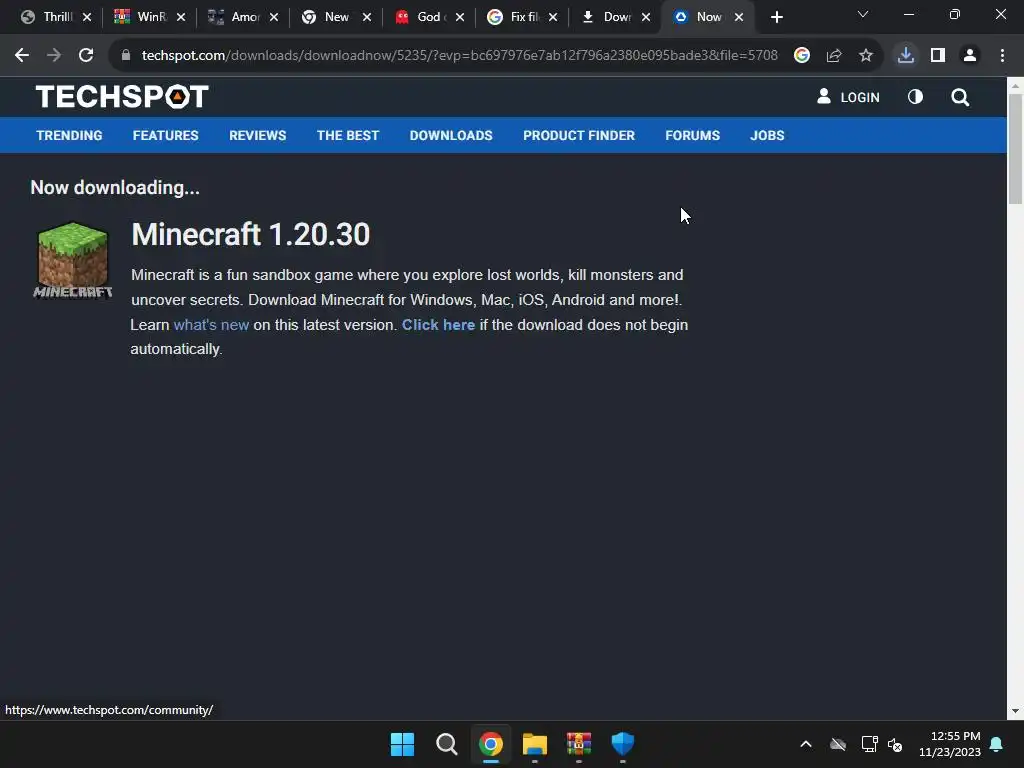Open a new browser tab
Image resolution: width=1024 pixels, height=768 pixels.
coord(776,18)
